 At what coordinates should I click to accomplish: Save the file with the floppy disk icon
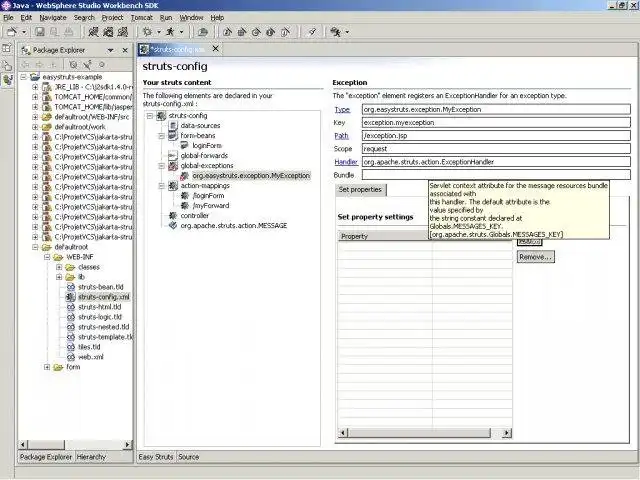pos(40,32)
